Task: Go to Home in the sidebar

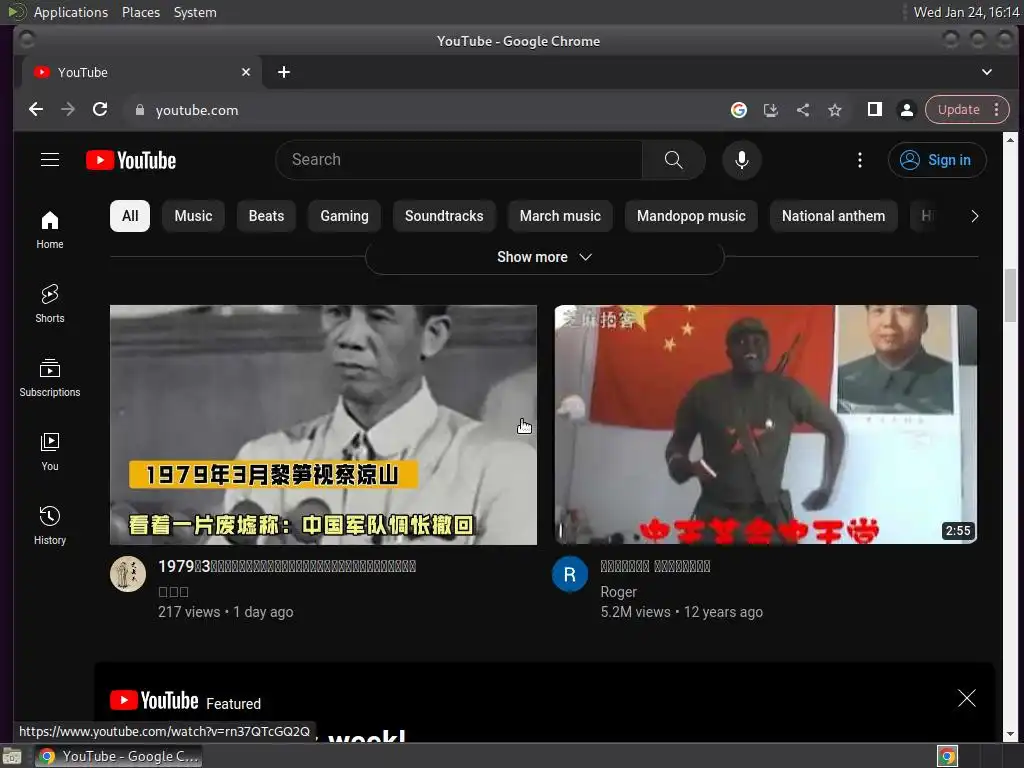Action: click(50, 230)
